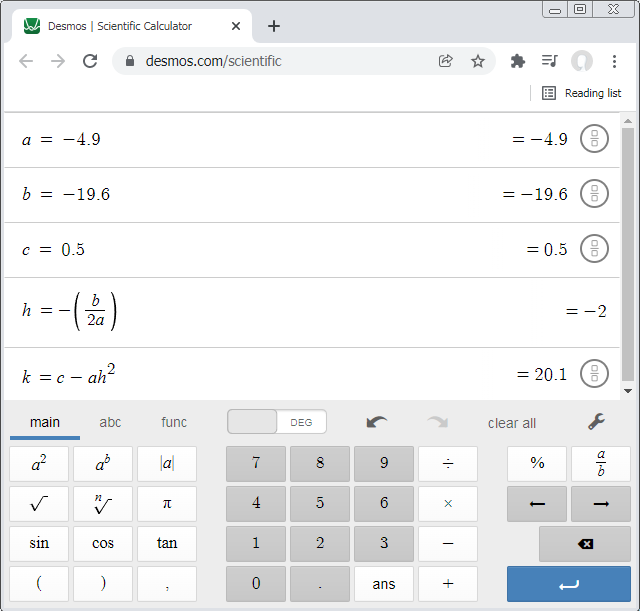Click the decimal point key
The height and width of the screenshot is (611, 640).
[x=320, y=584]
